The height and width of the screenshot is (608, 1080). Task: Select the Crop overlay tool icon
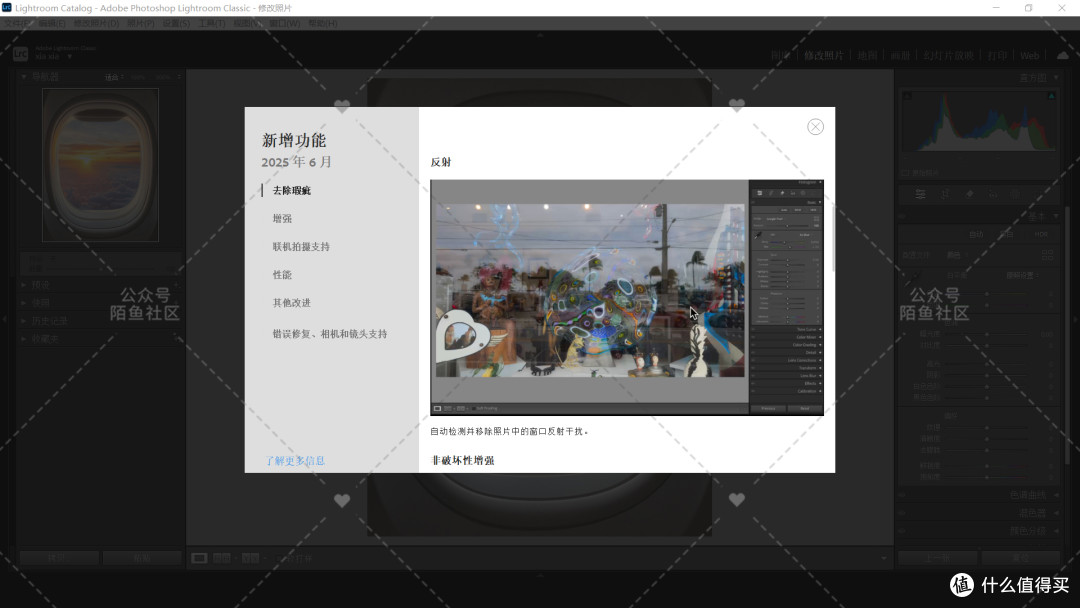944,195
